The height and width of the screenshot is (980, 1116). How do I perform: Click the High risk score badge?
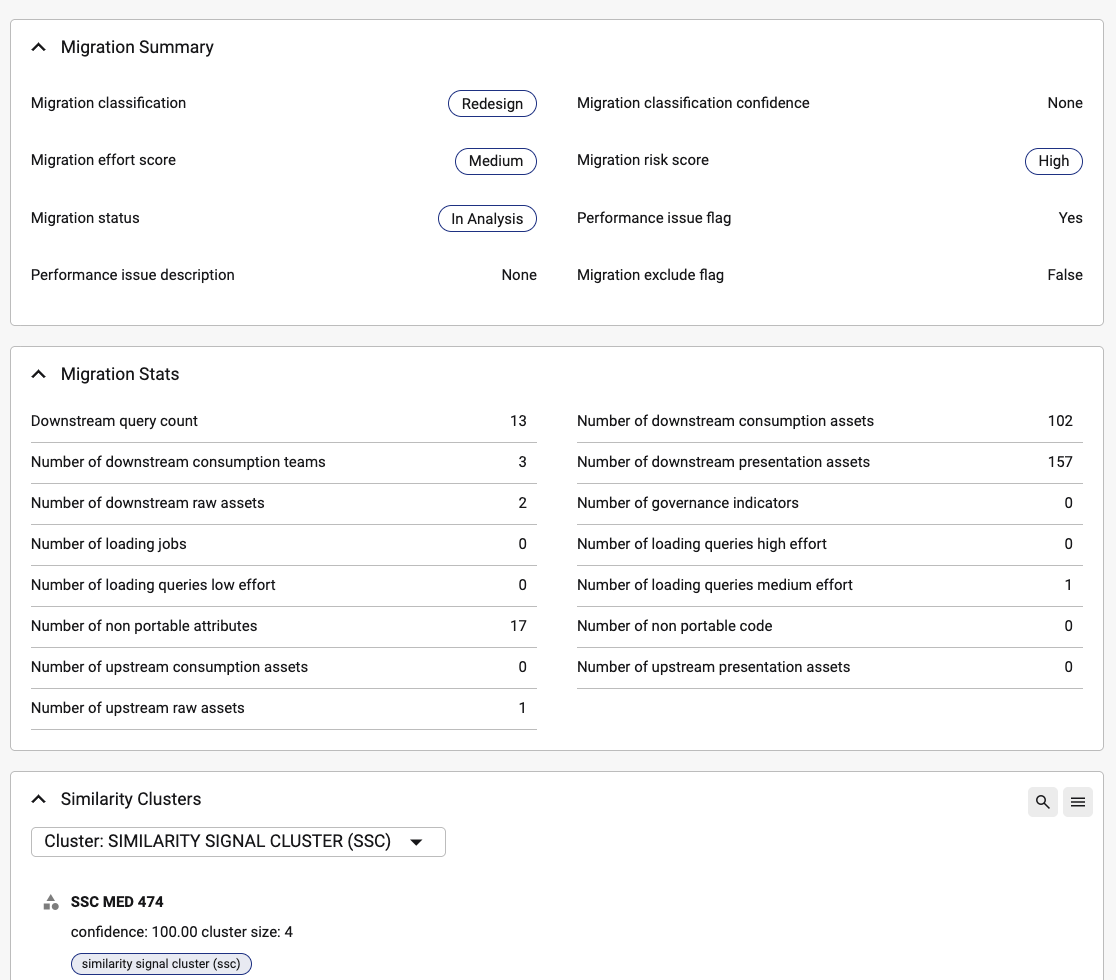pos(1053,161)
